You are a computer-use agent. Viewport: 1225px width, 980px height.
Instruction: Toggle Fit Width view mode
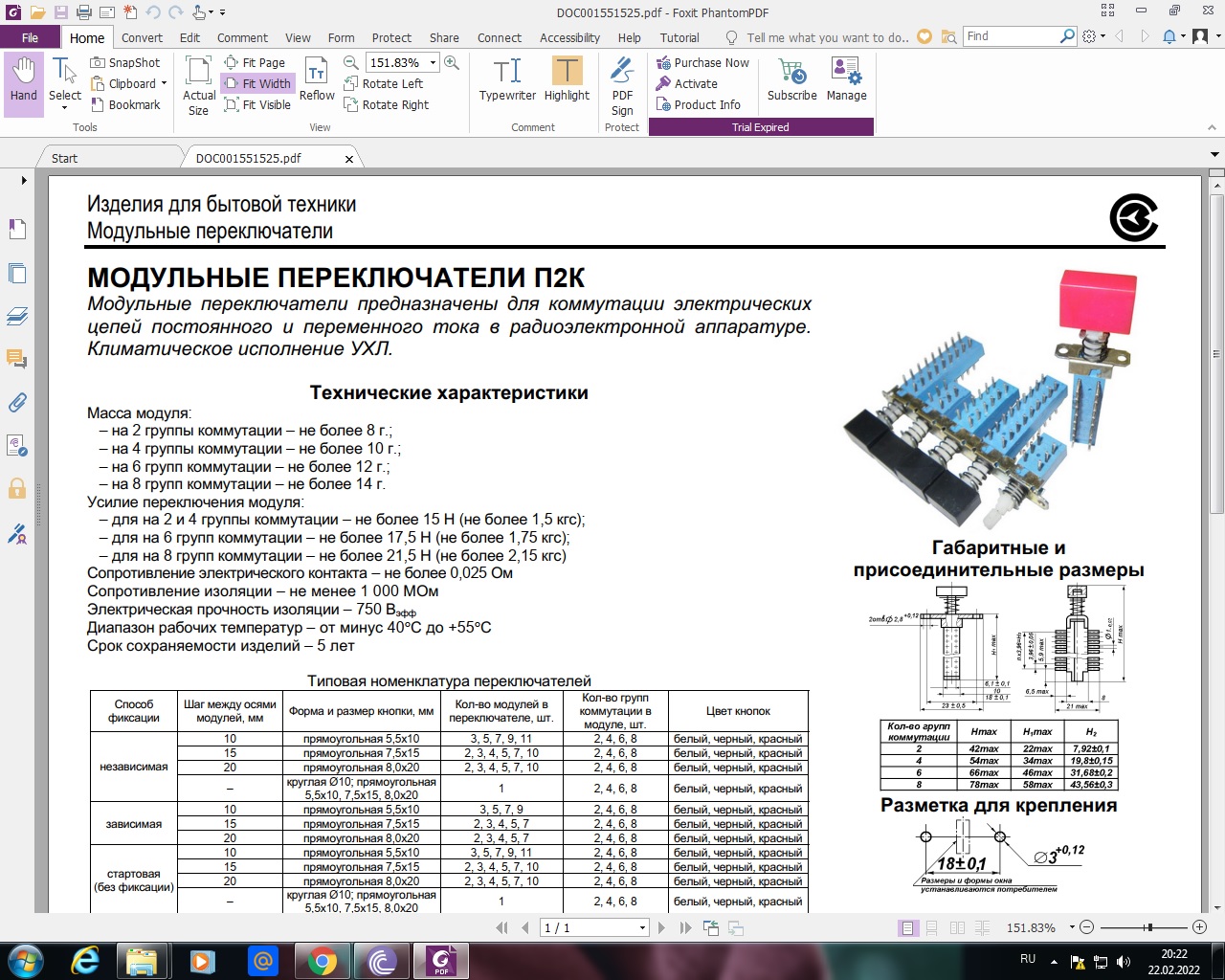tap(256, 84)
